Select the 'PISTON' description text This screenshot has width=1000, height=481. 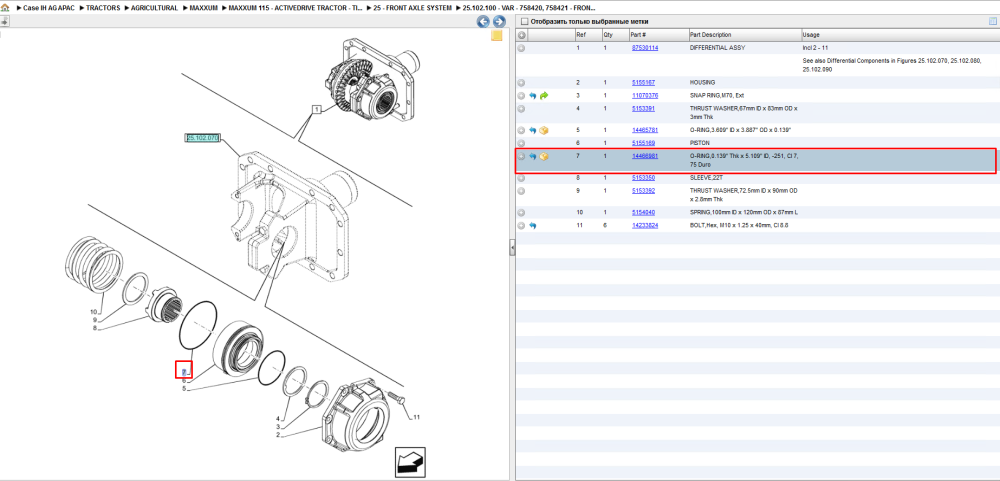[x=700, y=143]
